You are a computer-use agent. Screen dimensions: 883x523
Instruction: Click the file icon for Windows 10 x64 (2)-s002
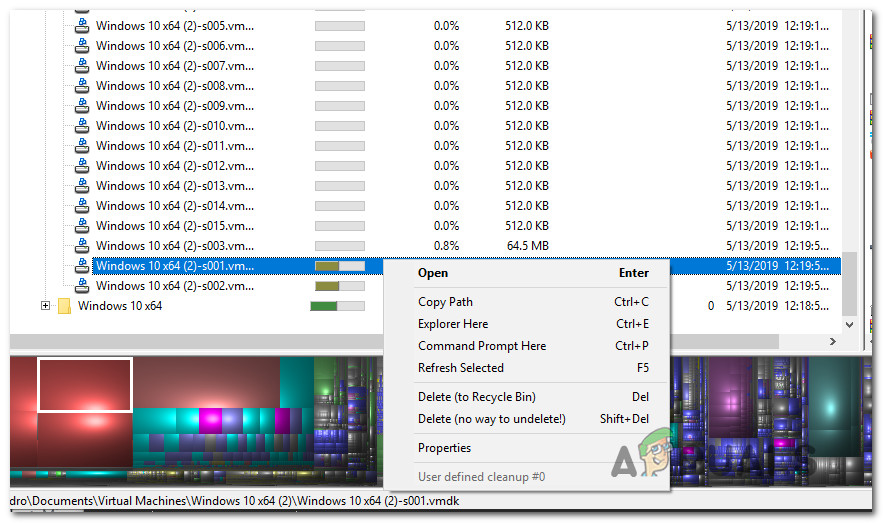(x=82, y=285)
